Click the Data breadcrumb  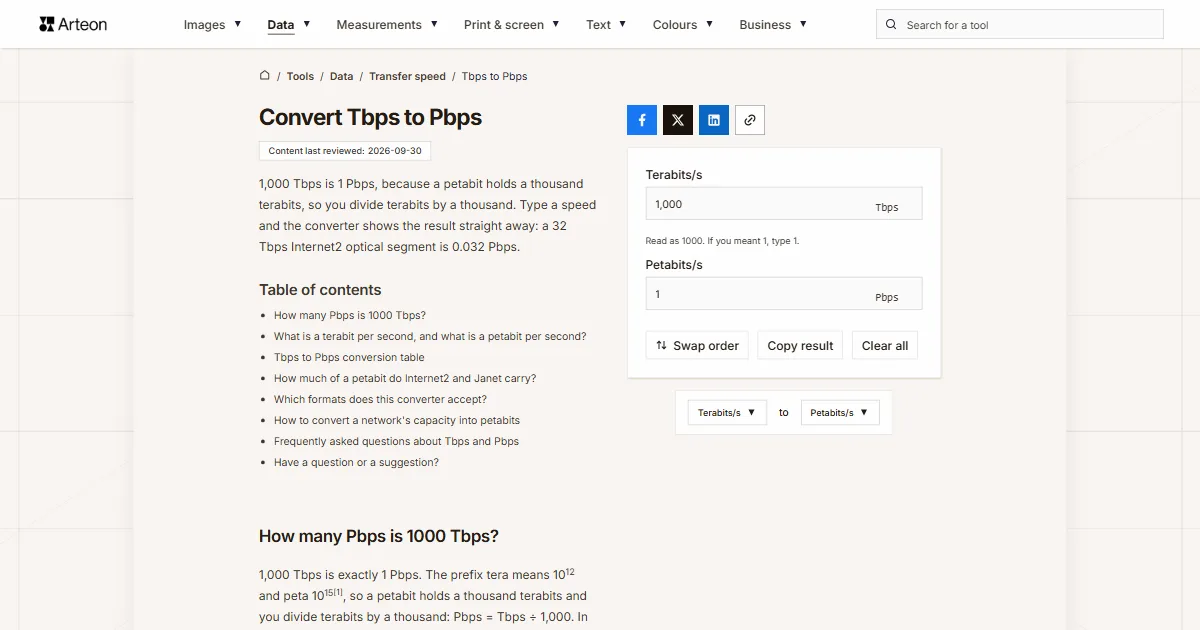point(341,76)
